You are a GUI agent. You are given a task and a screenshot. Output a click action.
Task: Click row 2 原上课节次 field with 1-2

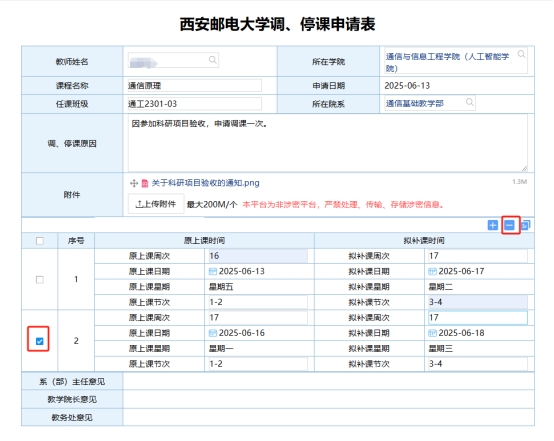tap(258, 364)
